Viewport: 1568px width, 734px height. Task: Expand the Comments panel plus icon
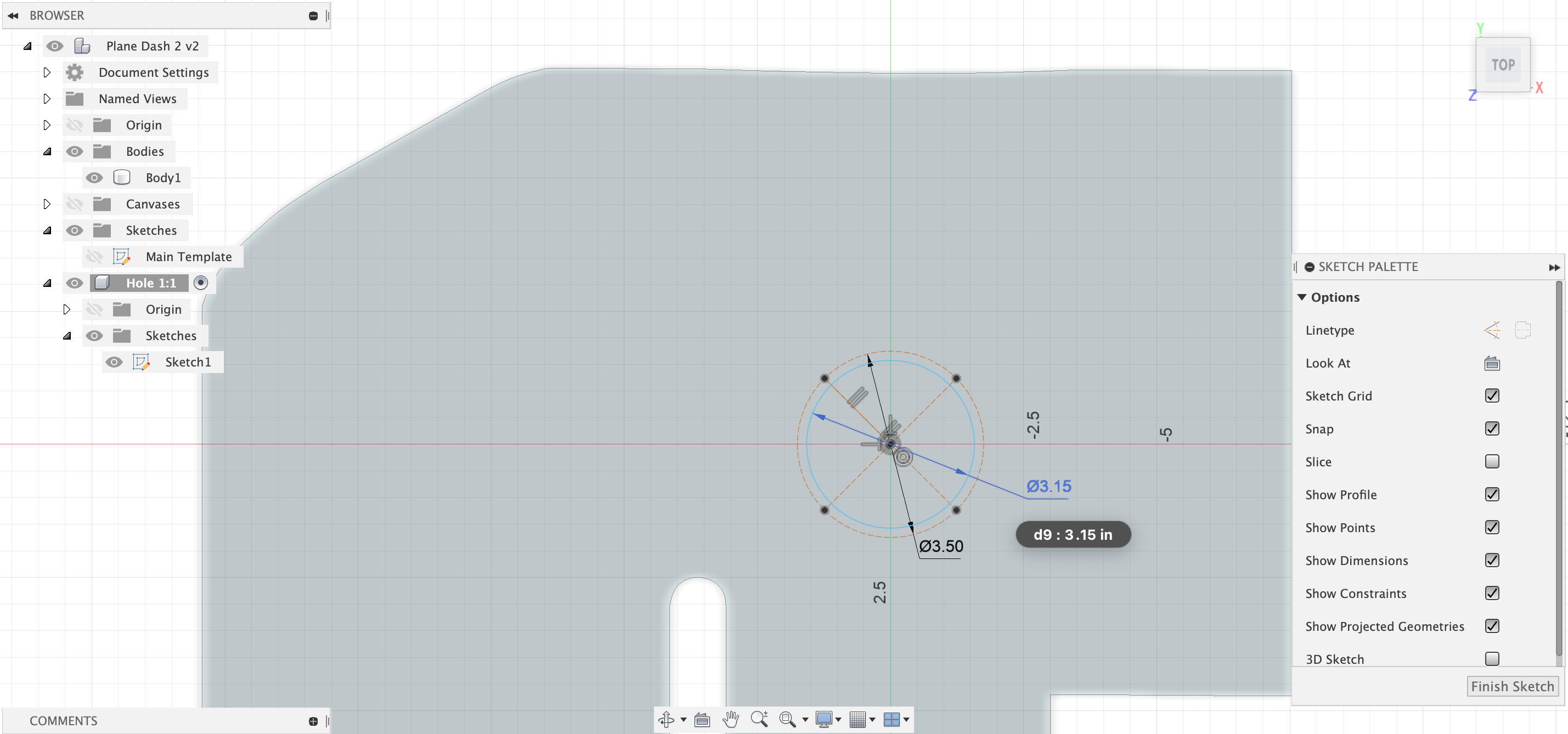point(313,721)
